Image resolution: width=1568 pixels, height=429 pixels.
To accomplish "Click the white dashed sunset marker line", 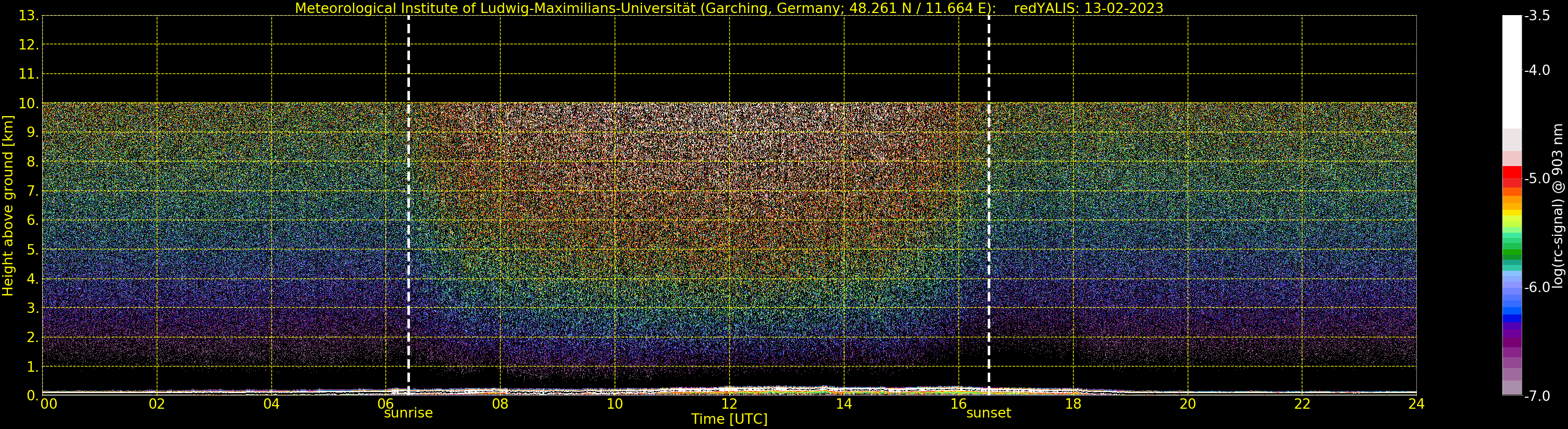I will coord(989,205).
